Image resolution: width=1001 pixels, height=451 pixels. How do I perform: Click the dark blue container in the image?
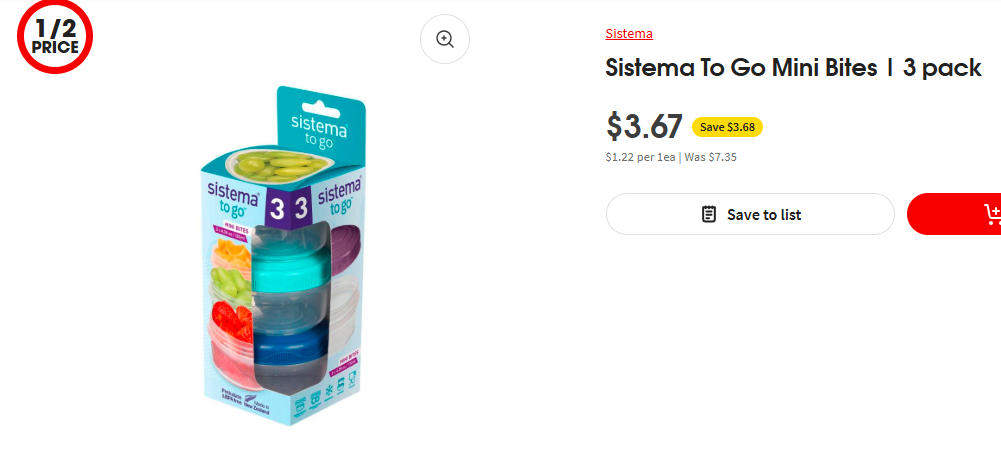(287, 345)
